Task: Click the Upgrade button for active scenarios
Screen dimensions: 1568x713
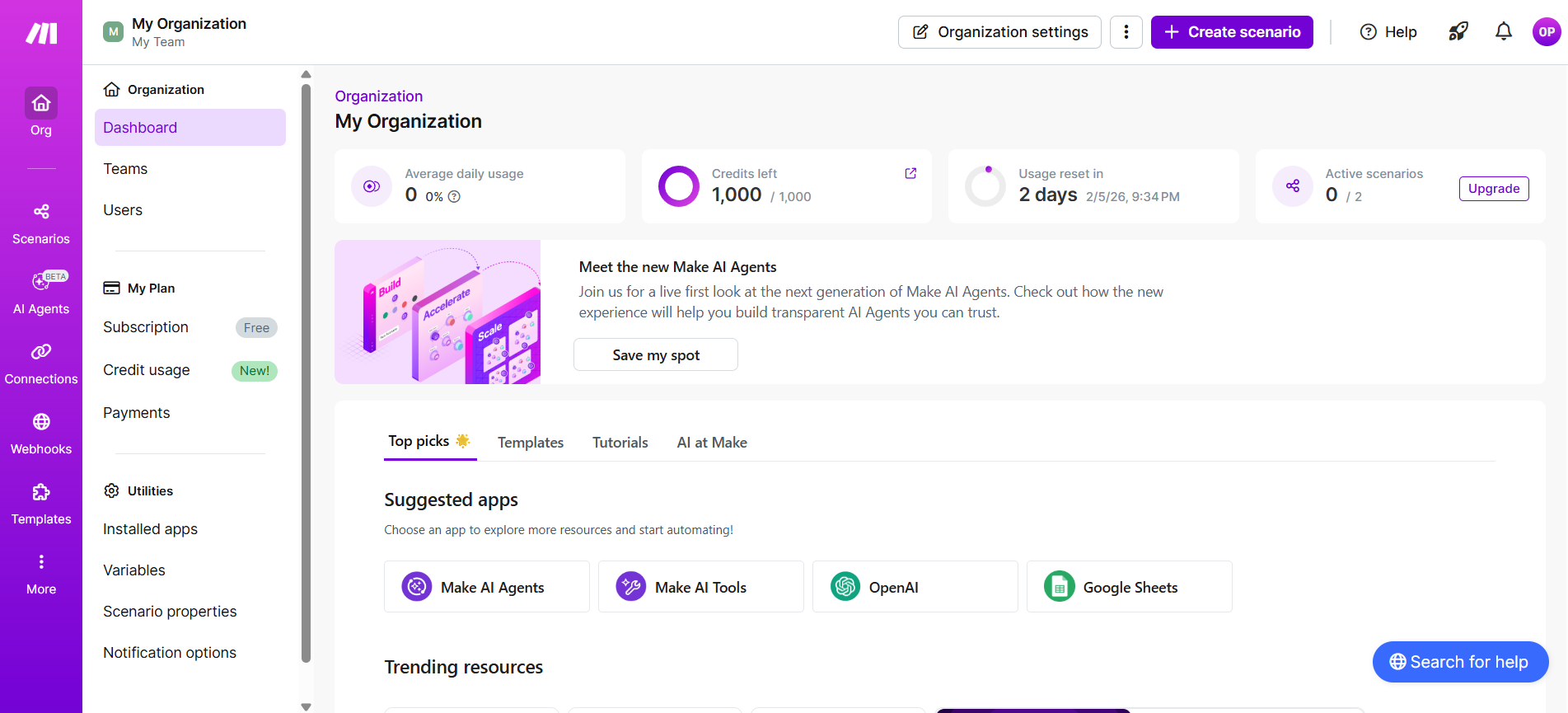Action: [x=1493, y=189]
